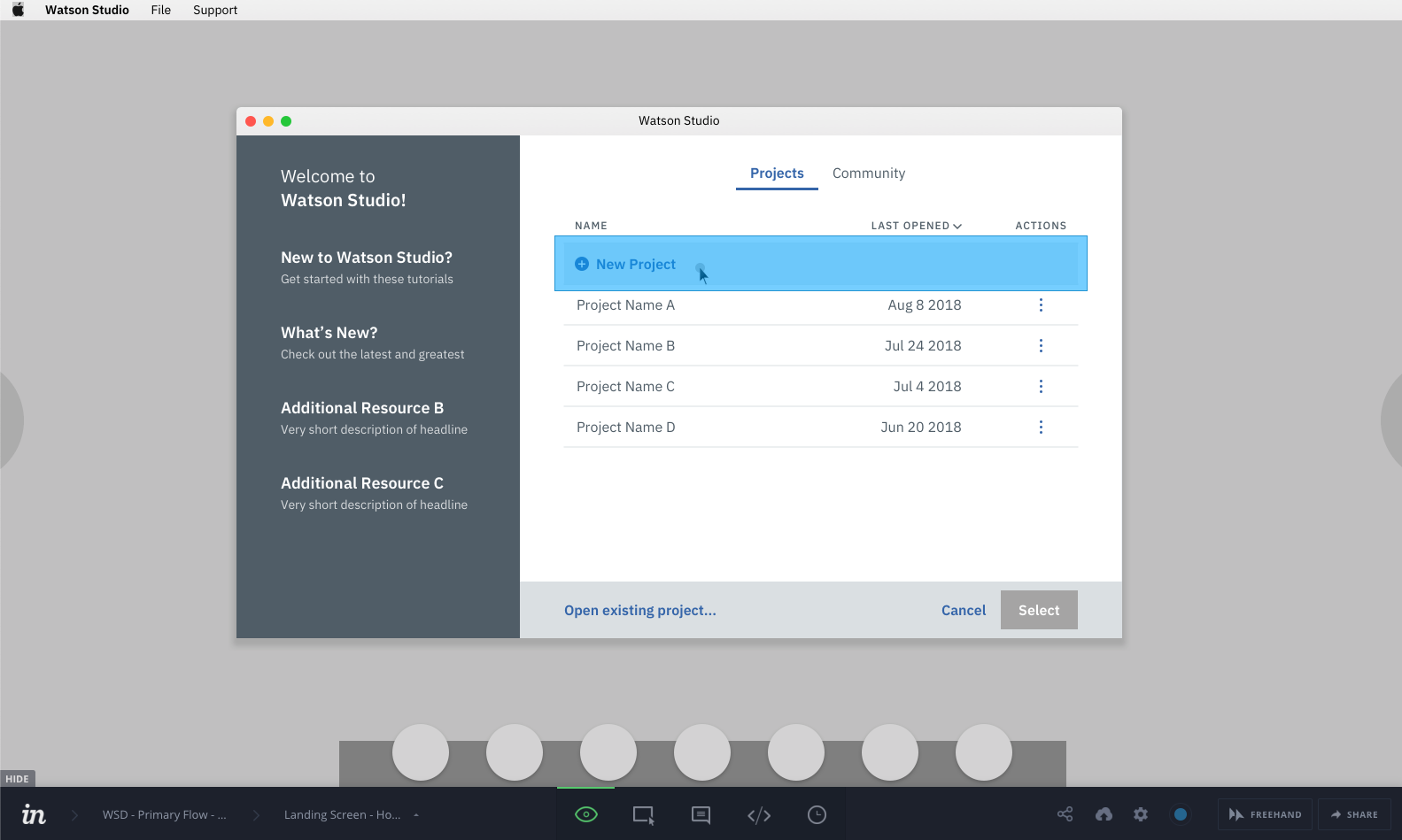The image size is (1402, 840).
Task: Sort by Last Opened column chevron
Action: tap(957, 226)
